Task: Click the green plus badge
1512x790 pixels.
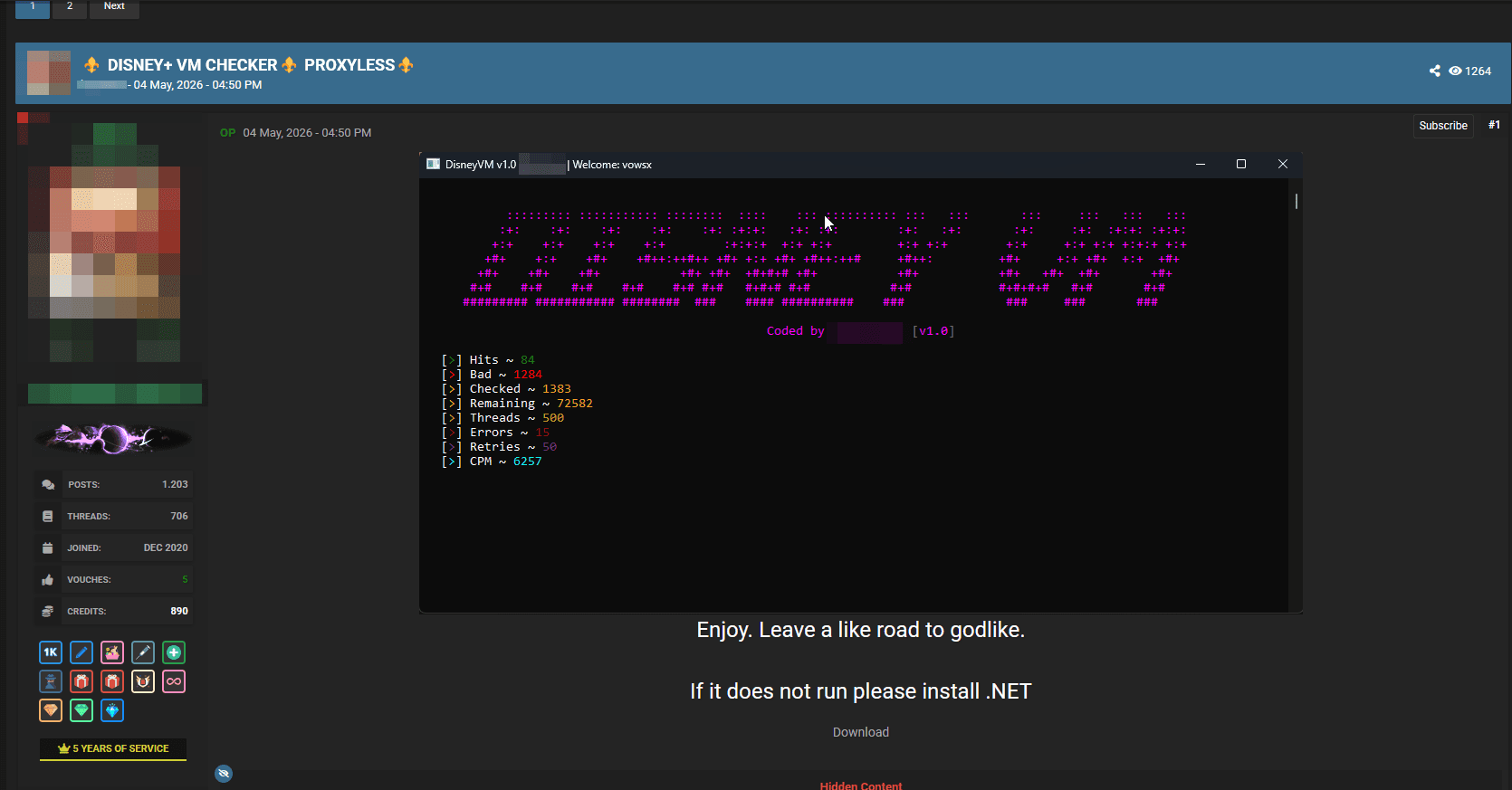Action: point(174,652)
